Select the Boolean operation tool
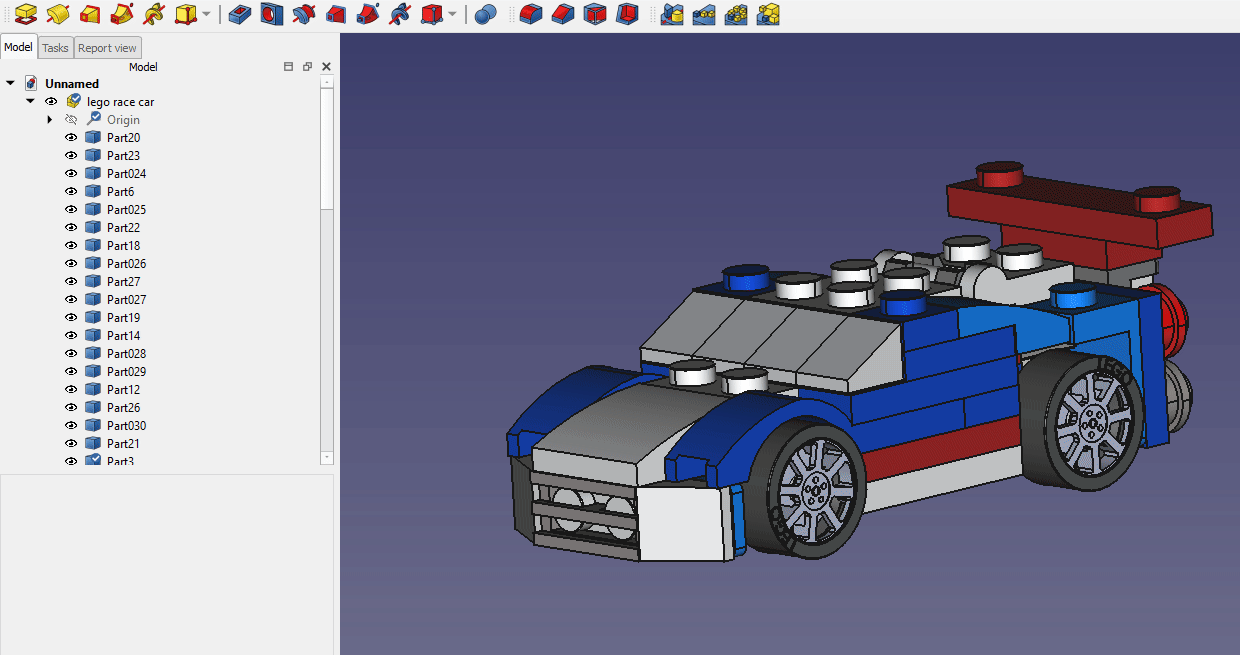The image size is (1240, 655). coord(486,14)
